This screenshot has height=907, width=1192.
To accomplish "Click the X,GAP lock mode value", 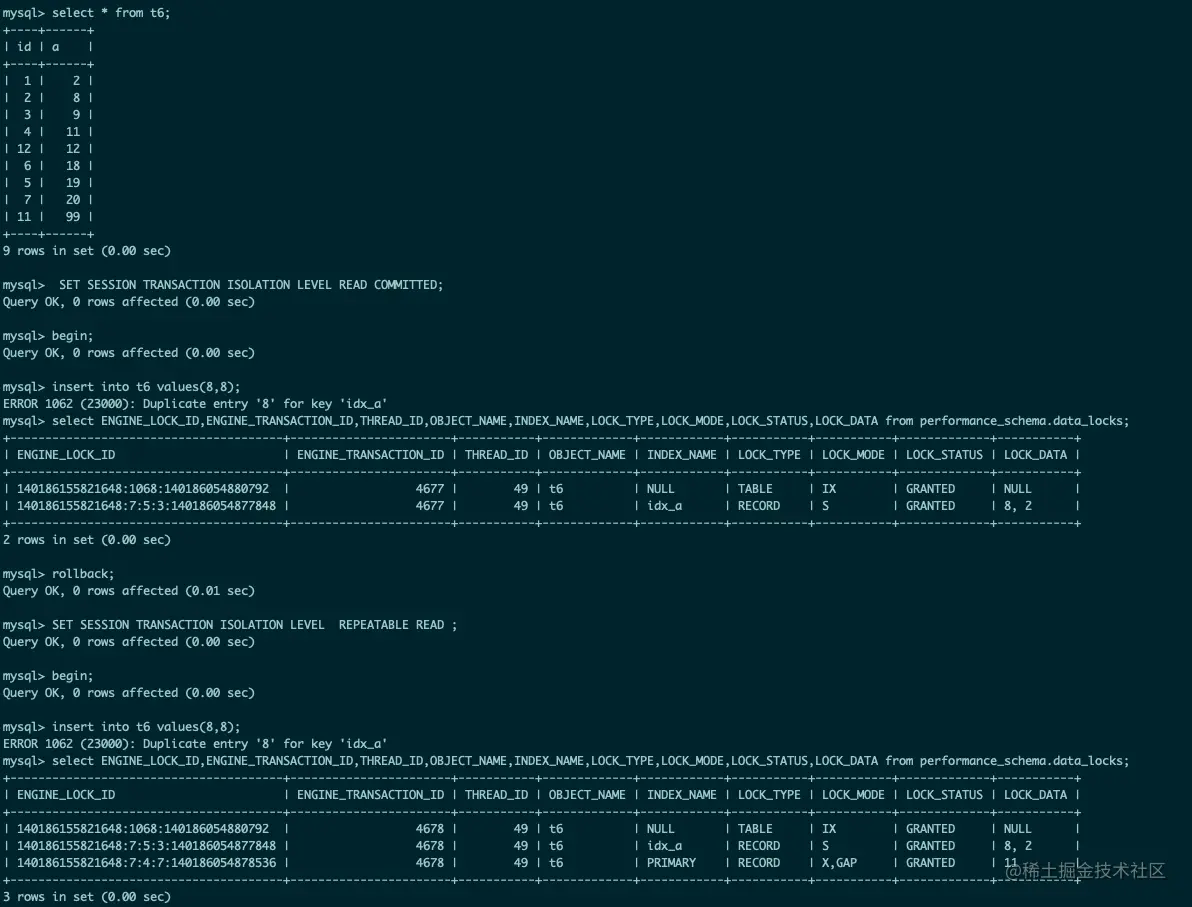I will point(839,863).
